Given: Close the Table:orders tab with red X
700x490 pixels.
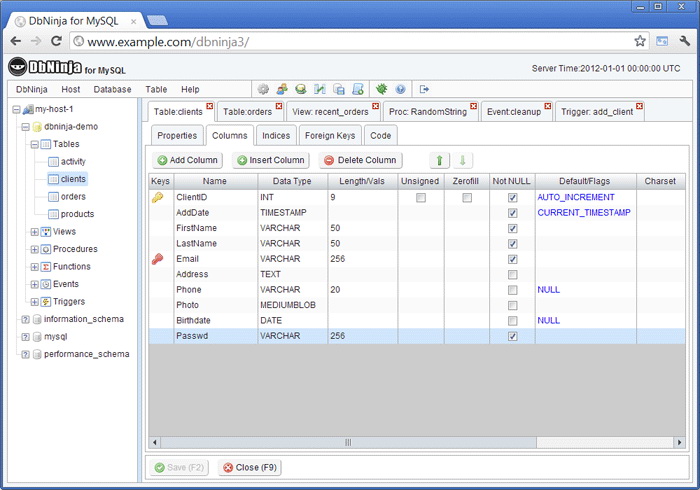Looking at the screenshot, I should click(280, 106).
